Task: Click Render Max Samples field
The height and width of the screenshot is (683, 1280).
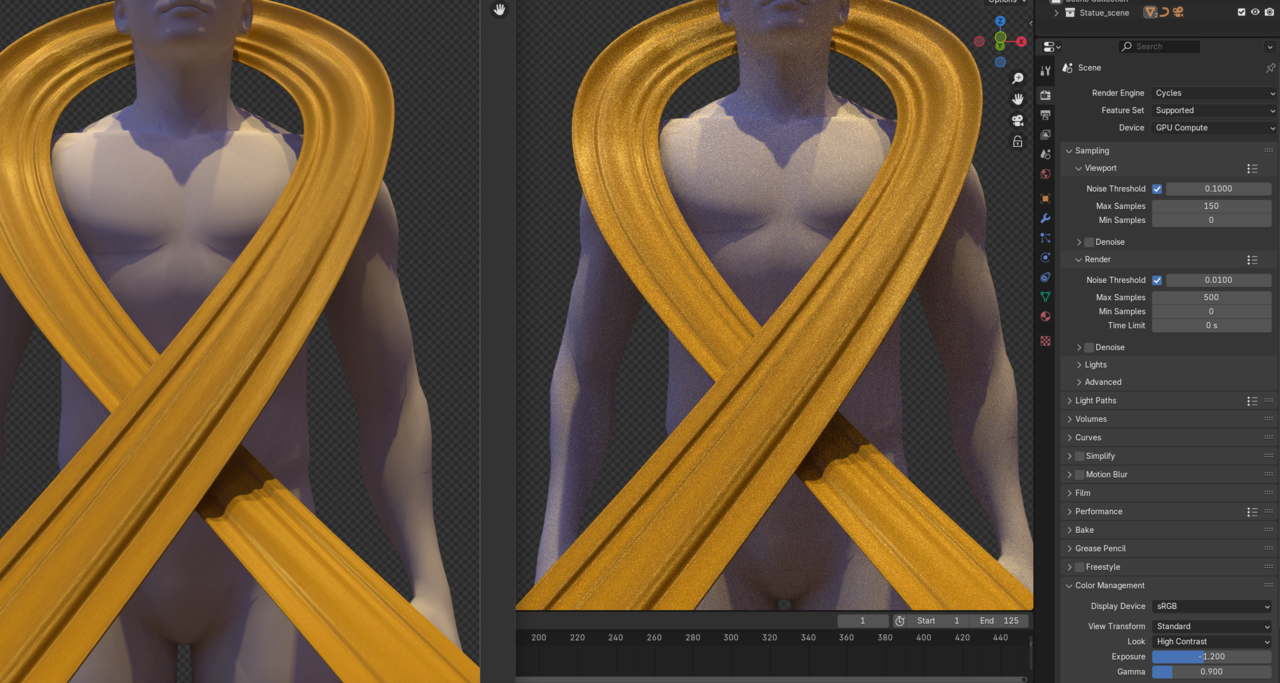Action: [x=1212, y=298]
